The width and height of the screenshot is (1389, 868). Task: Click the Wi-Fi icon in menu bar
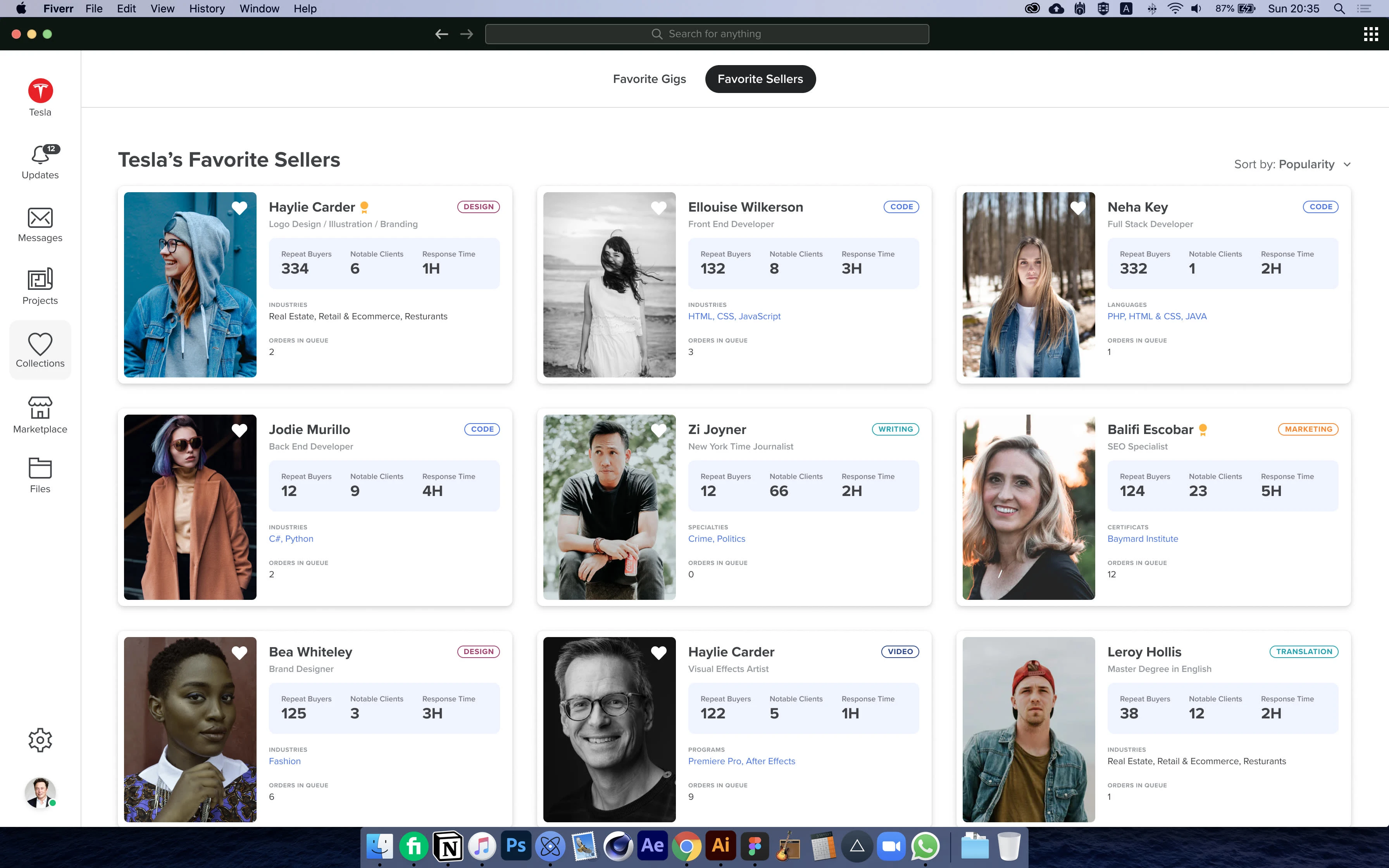tap(1174, 8)
